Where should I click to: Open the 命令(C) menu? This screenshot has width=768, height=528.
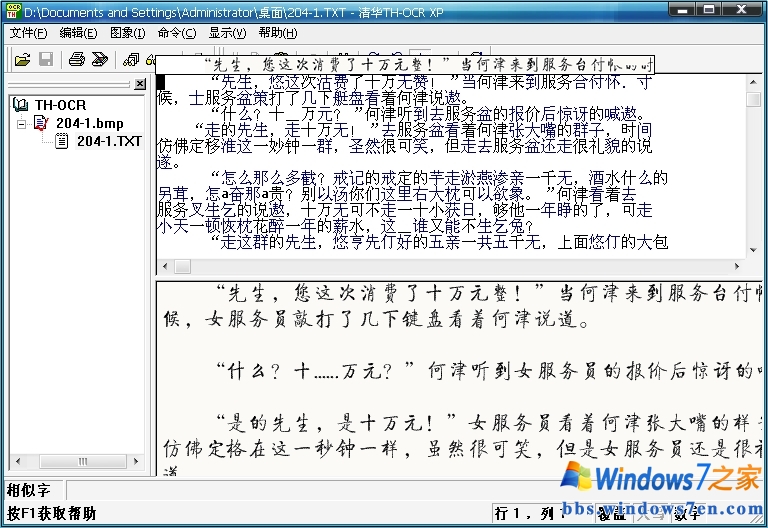(x=177, y=33)
